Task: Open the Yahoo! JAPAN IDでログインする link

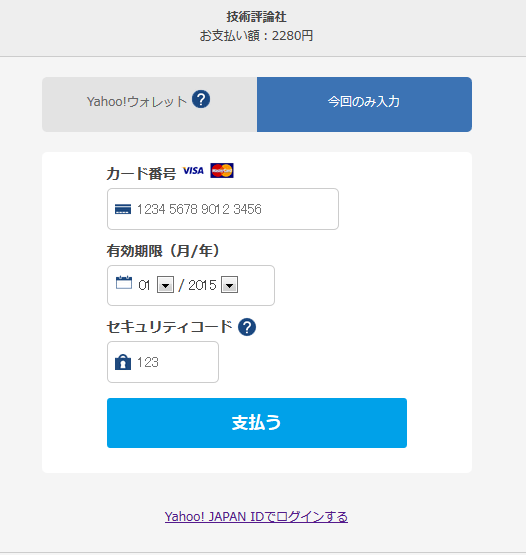Action: click(x=256, y=517)
